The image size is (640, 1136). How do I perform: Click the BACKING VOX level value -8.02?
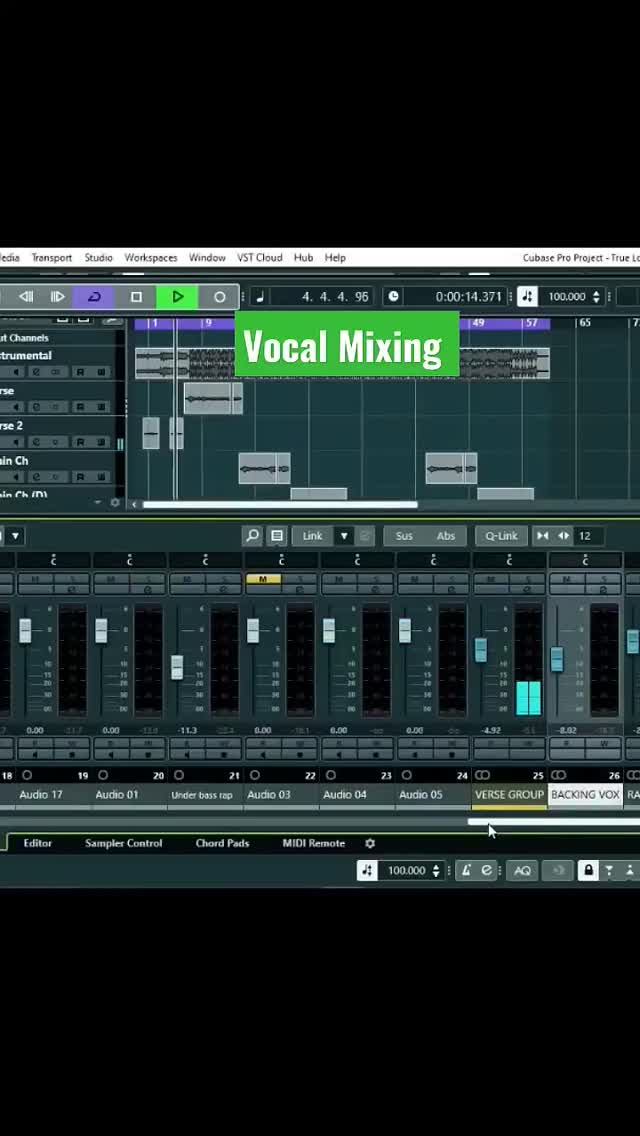[x=566, y=730]
